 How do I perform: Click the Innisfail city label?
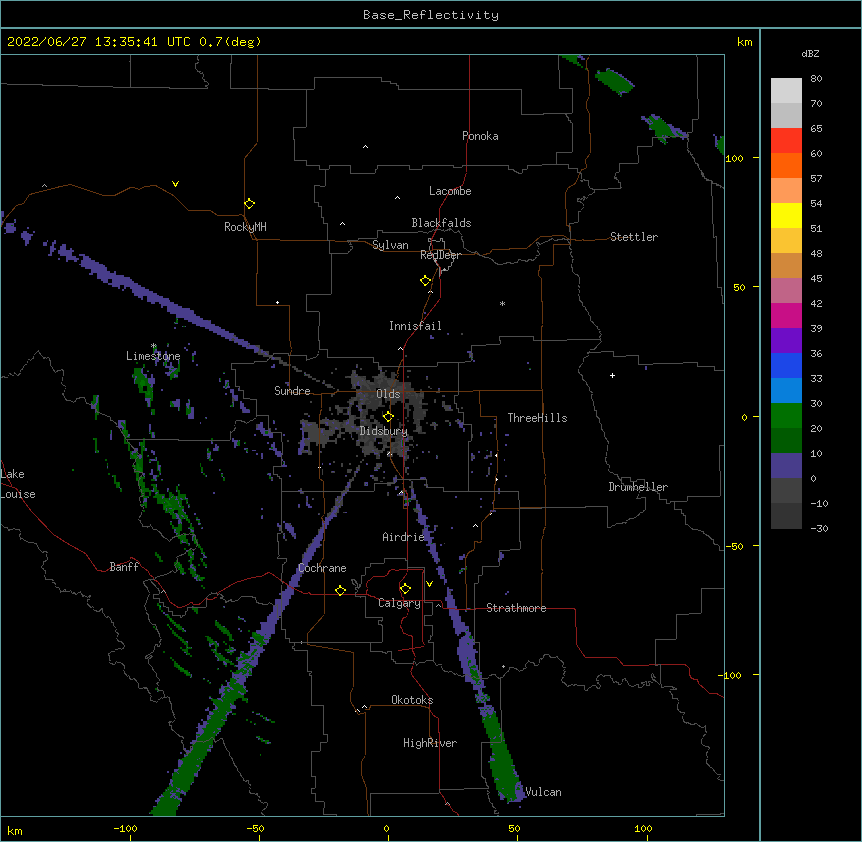point(415,326)
